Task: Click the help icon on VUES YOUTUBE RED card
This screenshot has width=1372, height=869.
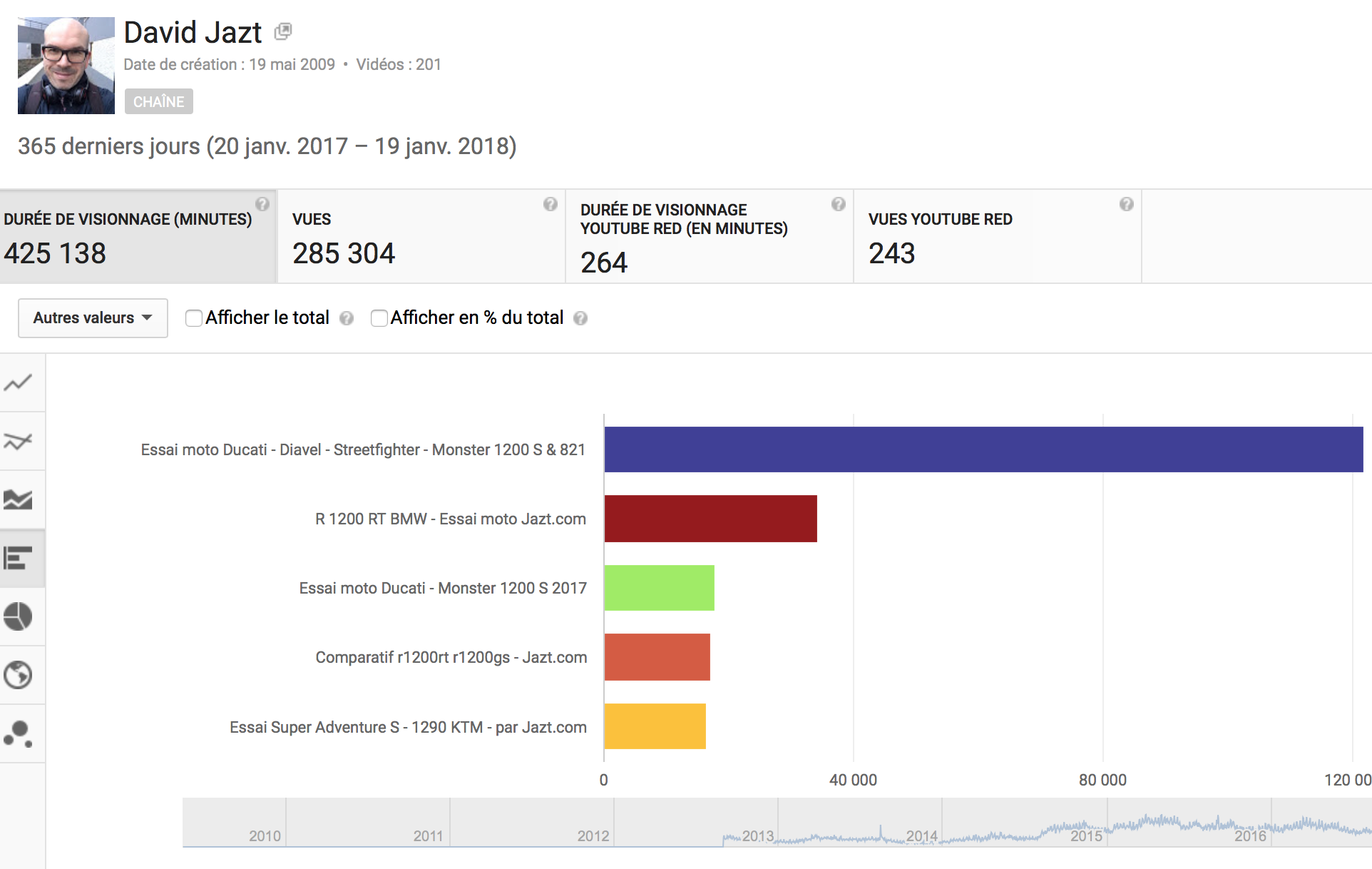Action: [x=1125, y=205]
